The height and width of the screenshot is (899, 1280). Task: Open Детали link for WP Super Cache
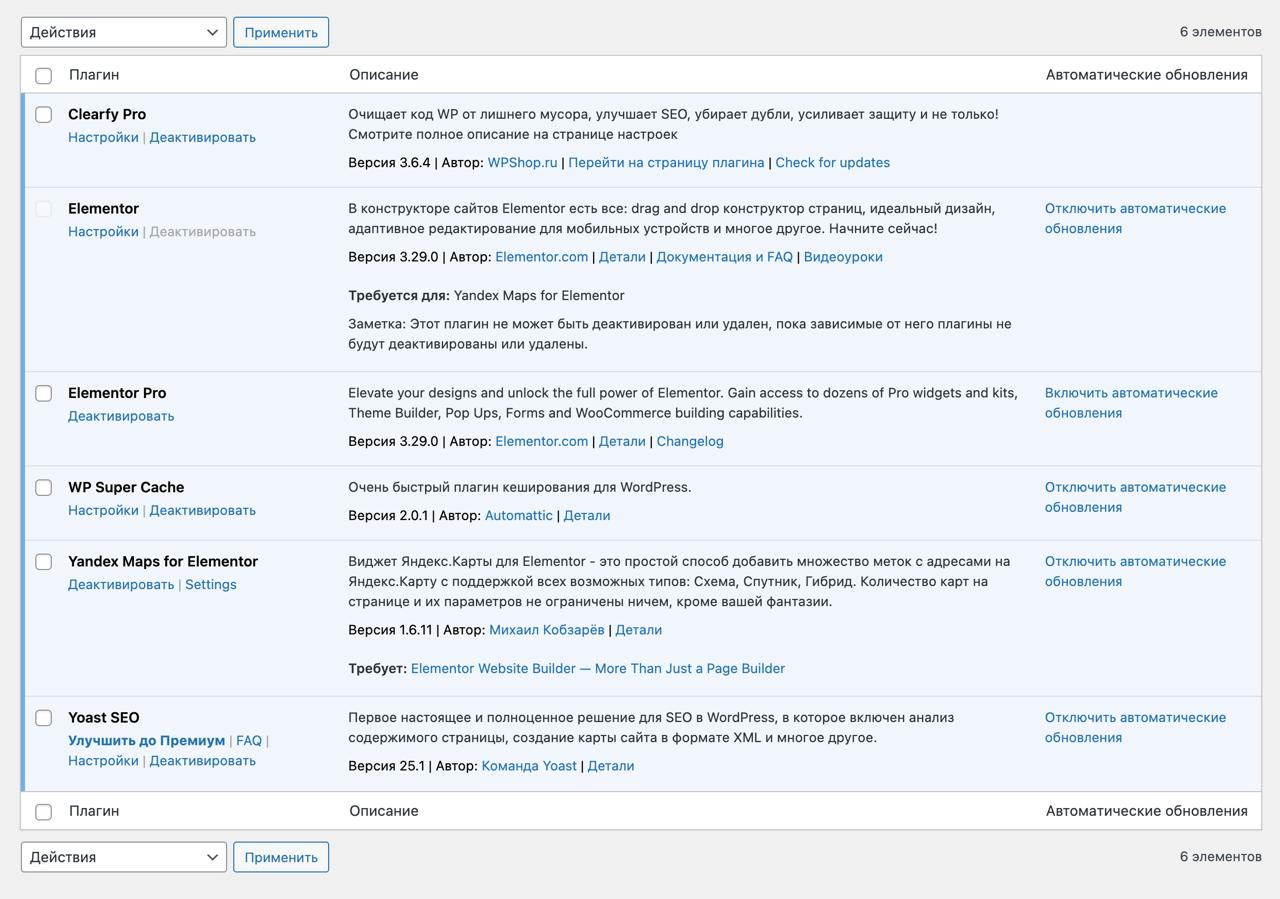click(x=587, y=515)
